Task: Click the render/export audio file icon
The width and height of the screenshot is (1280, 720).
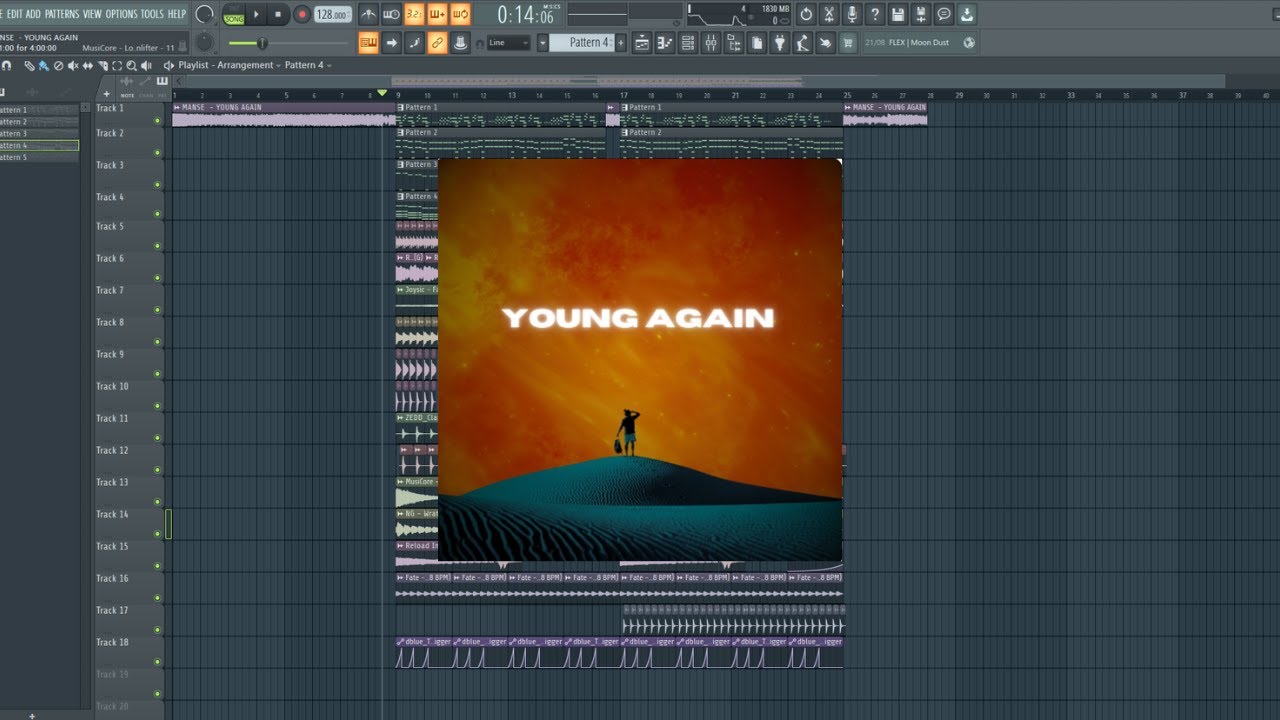Action: coord(921,14)
